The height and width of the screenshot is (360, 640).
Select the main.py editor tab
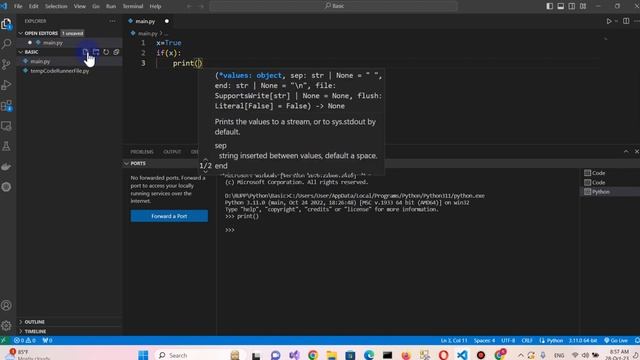(149, 21)
